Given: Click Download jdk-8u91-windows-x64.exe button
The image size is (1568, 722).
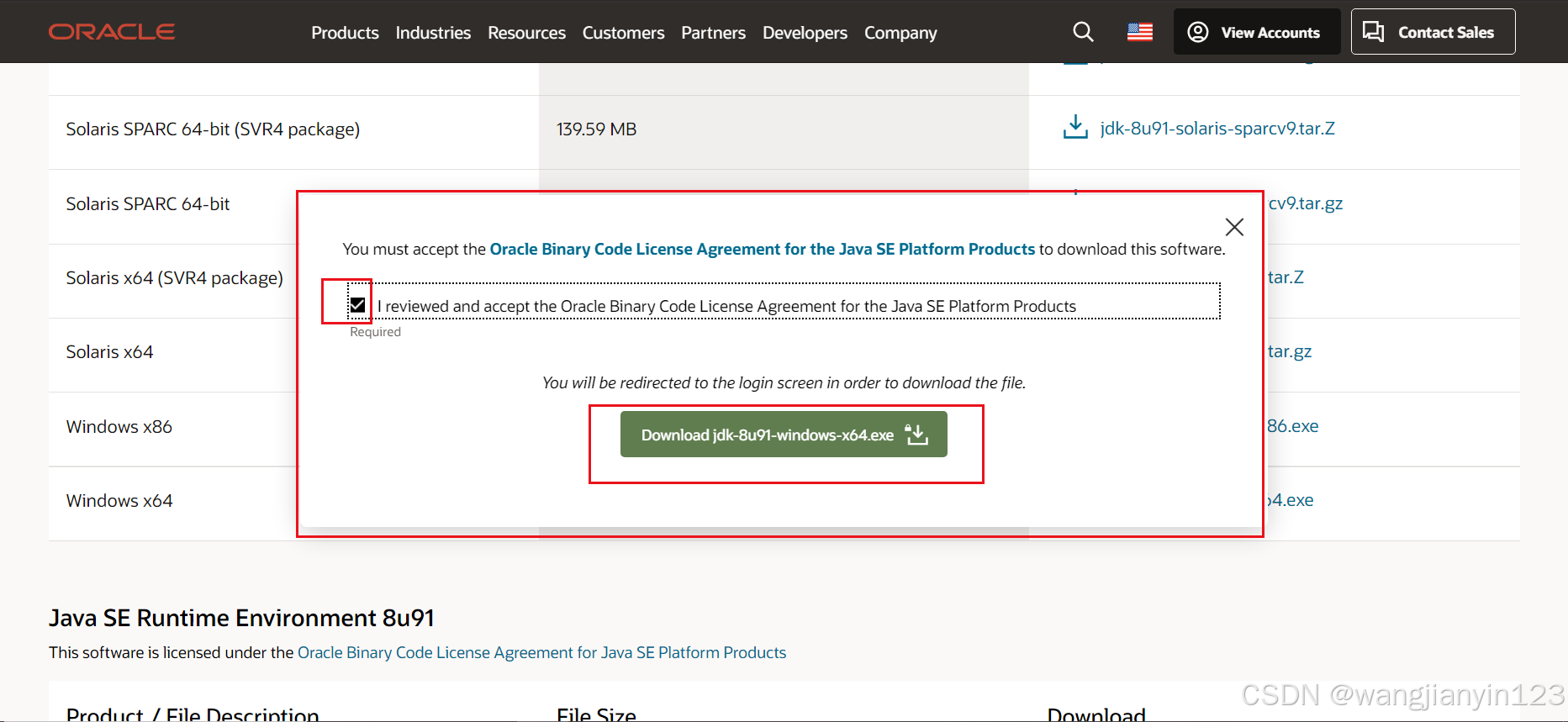Looking at the screenshot, I should [x=784, y=435].
